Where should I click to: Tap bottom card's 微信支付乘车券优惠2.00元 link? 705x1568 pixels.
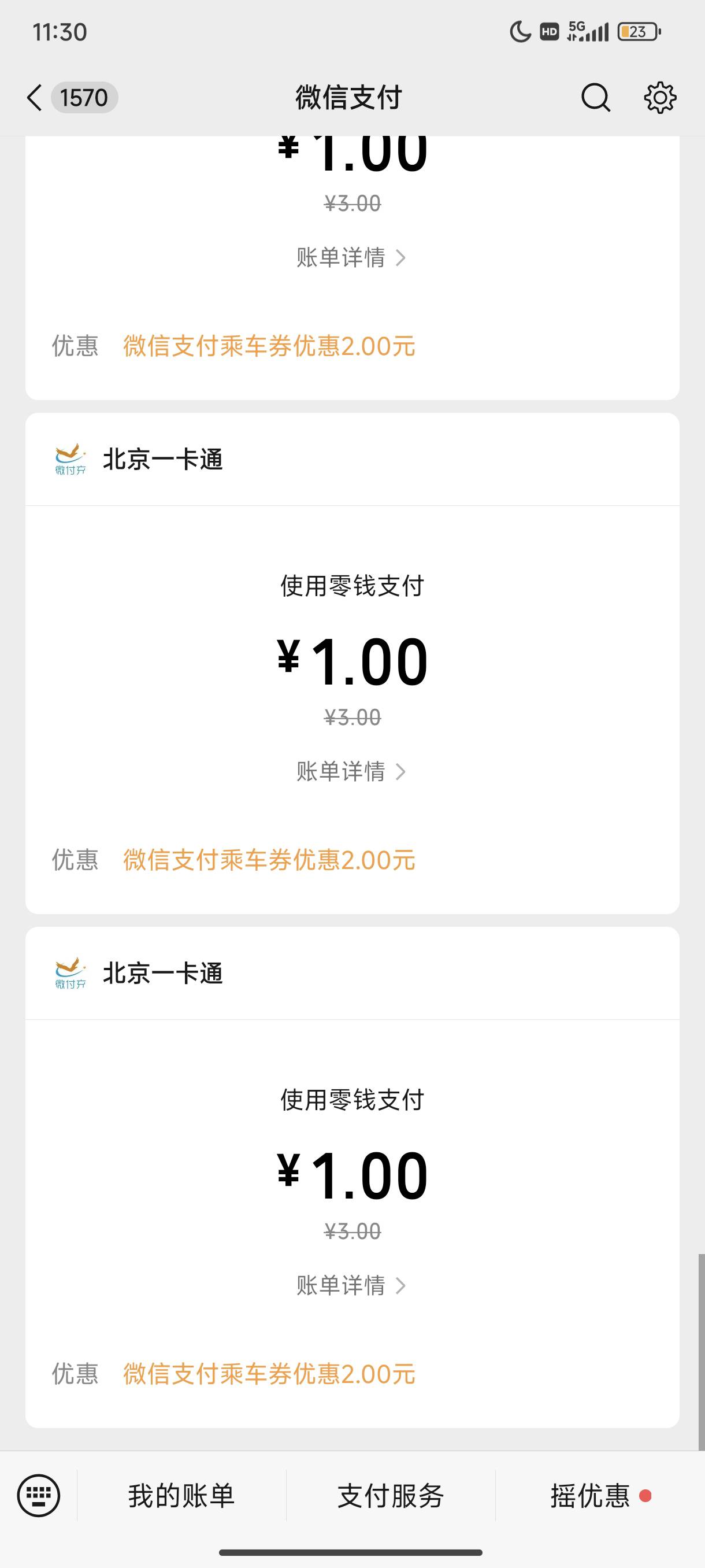269,1374
